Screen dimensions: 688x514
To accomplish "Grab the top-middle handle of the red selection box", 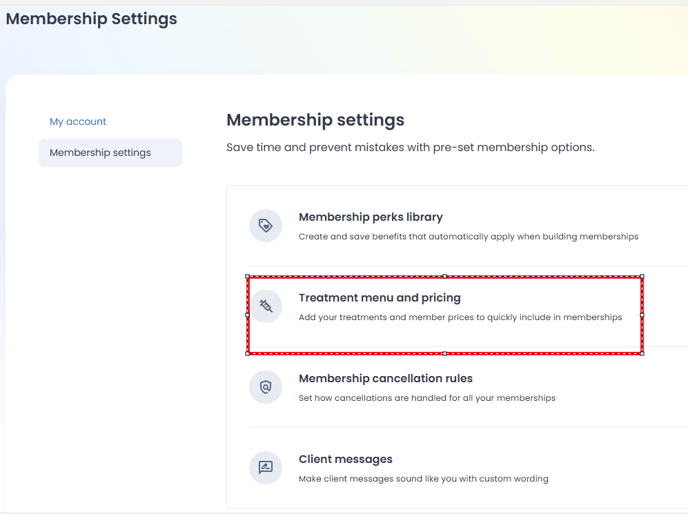I will (x=445, y=277).
